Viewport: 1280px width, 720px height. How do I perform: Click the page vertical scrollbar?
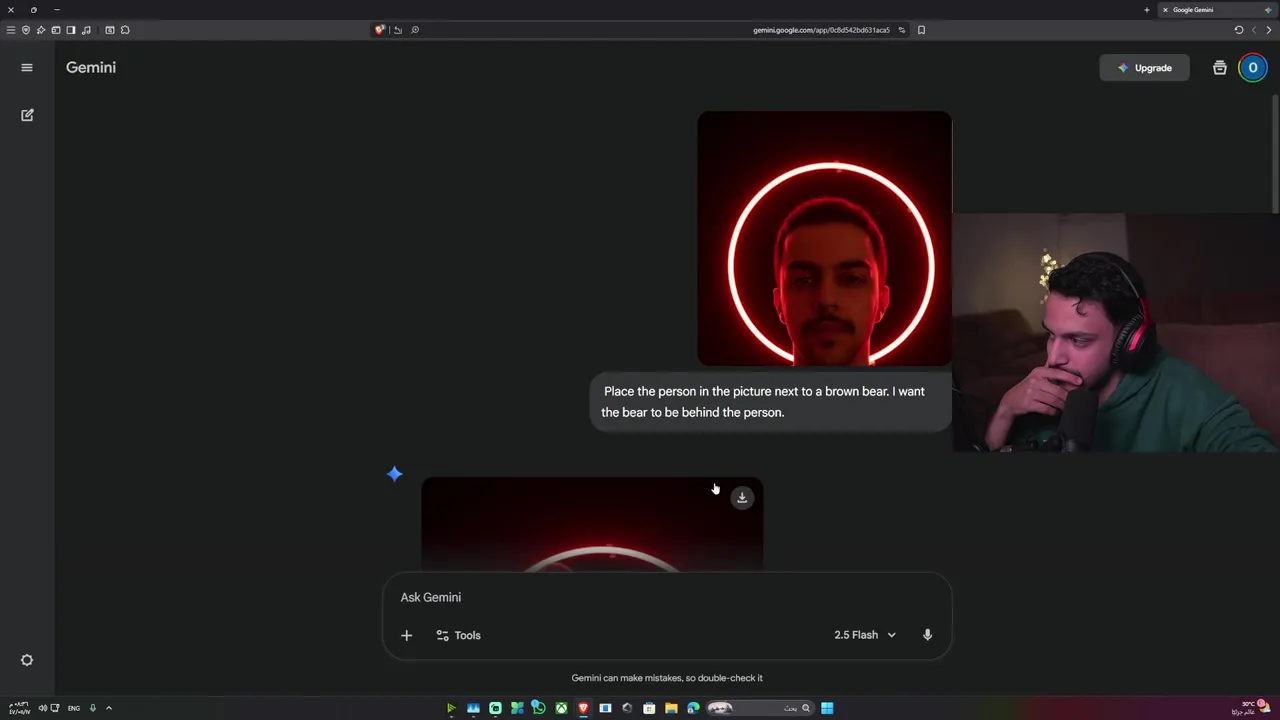pyautogui.click(x=1275, y=154)
